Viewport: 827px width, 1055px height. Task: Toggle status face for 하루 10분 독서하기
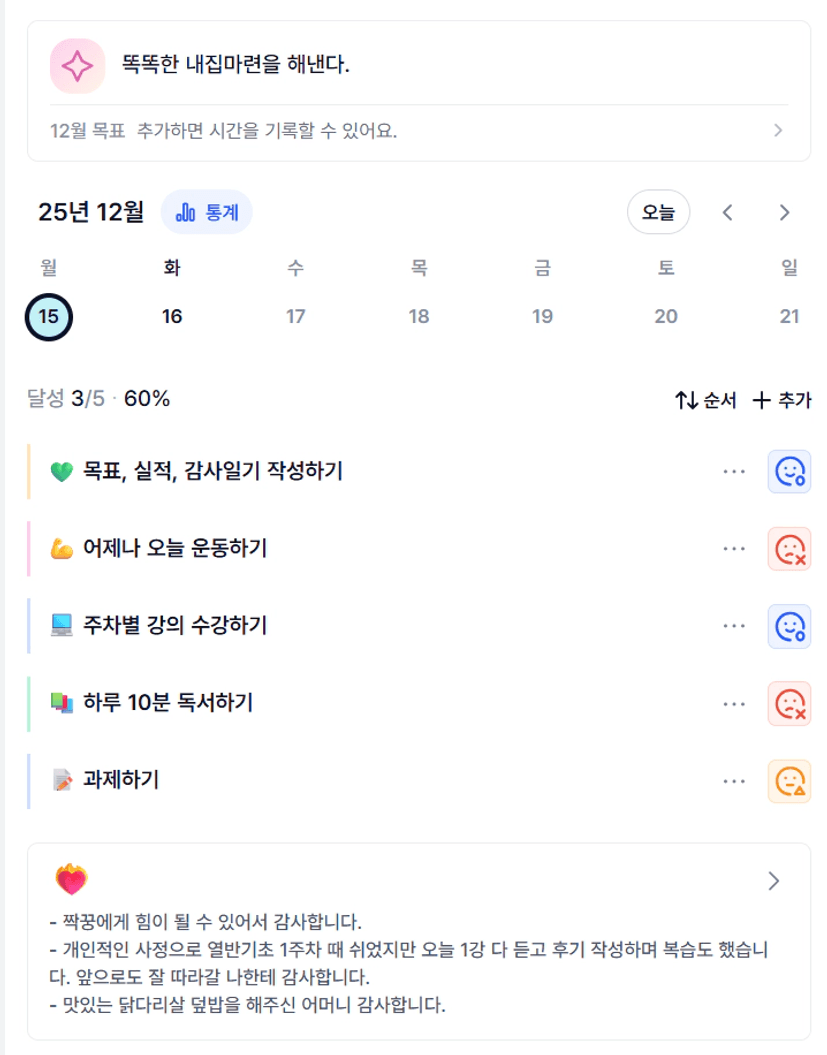tap(789, 703)
